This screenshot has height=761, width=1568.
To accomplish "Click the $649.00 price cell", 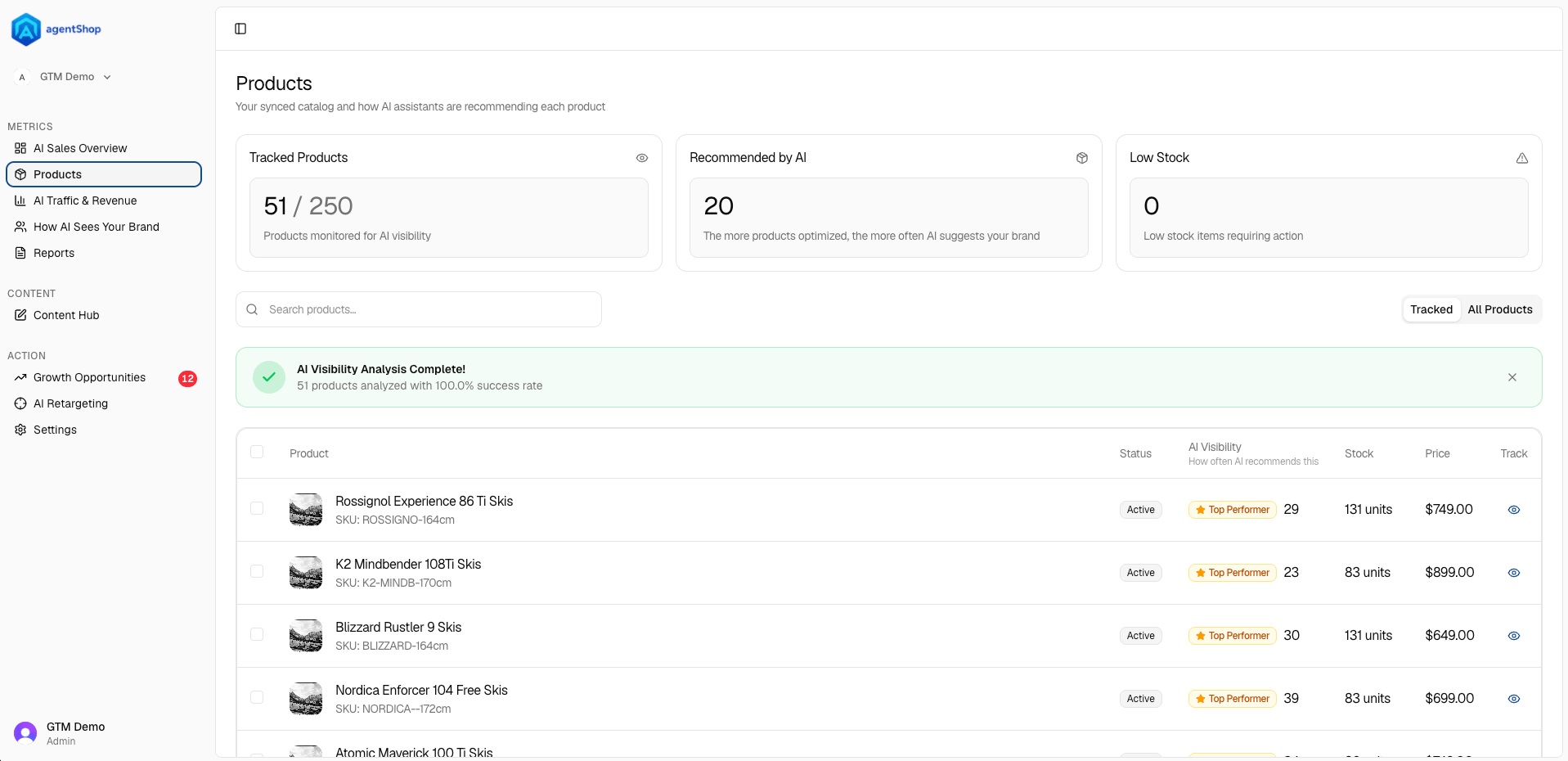I will (1449, 636).
